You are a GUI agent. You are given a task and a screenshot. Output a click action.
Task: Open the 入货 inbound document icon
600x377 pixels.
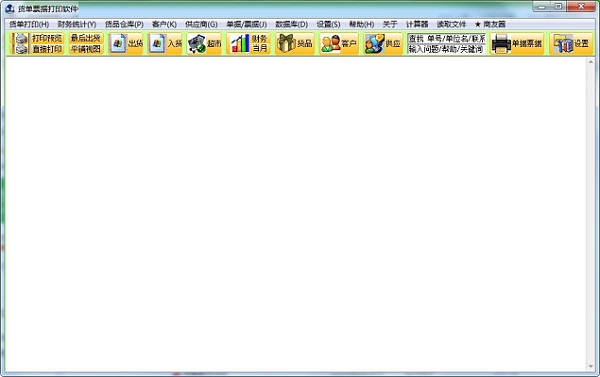pos(165,43)
